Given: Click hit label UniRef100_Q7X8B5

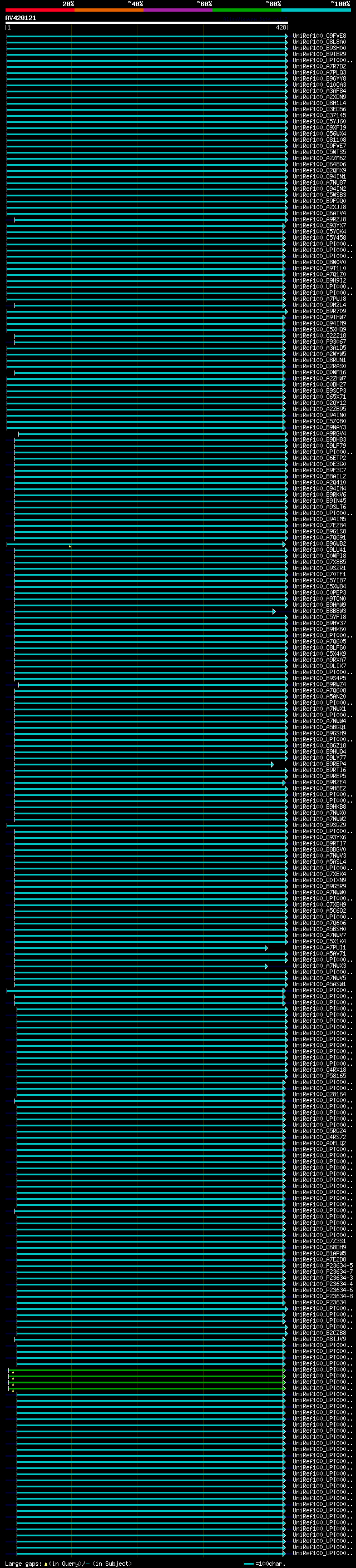Looking at the screenshot, I should (x=319, y=562).
